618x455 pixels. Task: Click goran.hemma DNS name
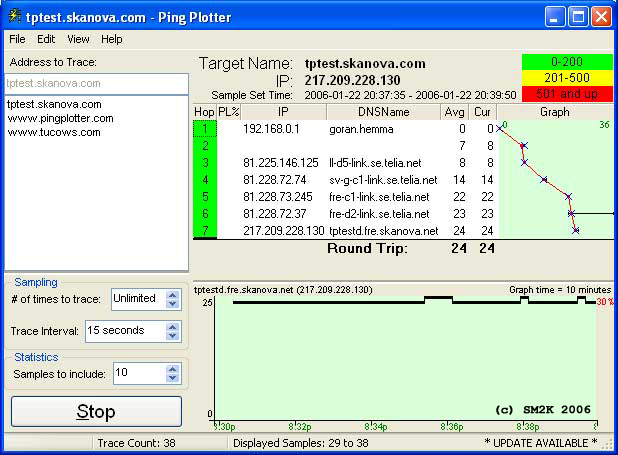361,129
